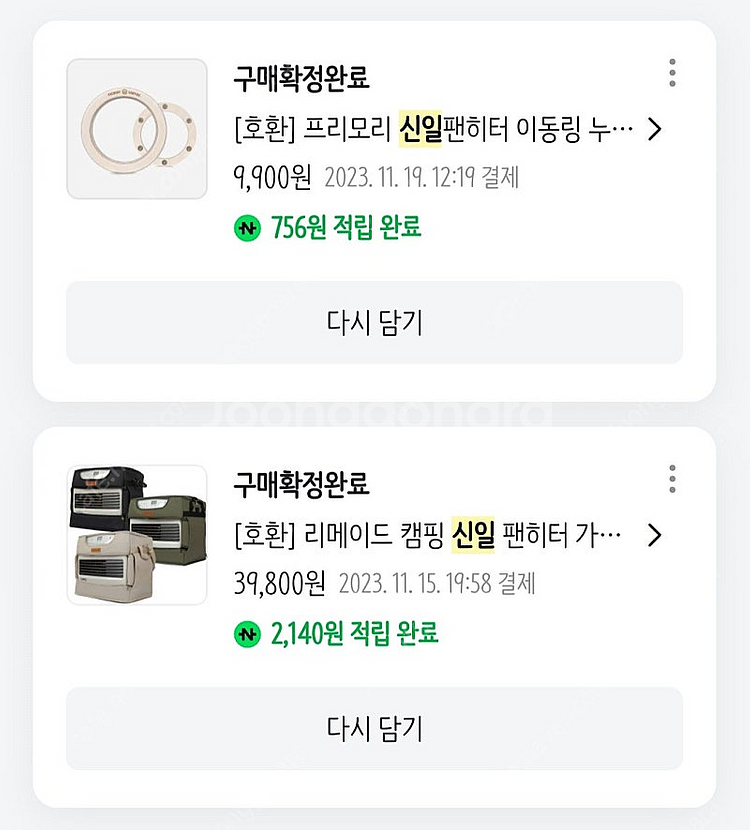Screen dimensions: 750x830
Task: Click the 2023. 11. 19. 12:19 결제 date
Action: (x=421, y=178)
